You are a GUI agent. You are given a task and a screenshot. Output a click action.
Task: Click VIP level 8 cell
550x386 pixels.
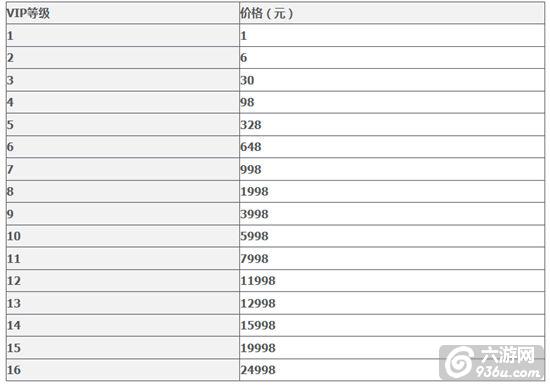[x=123, y=191]
